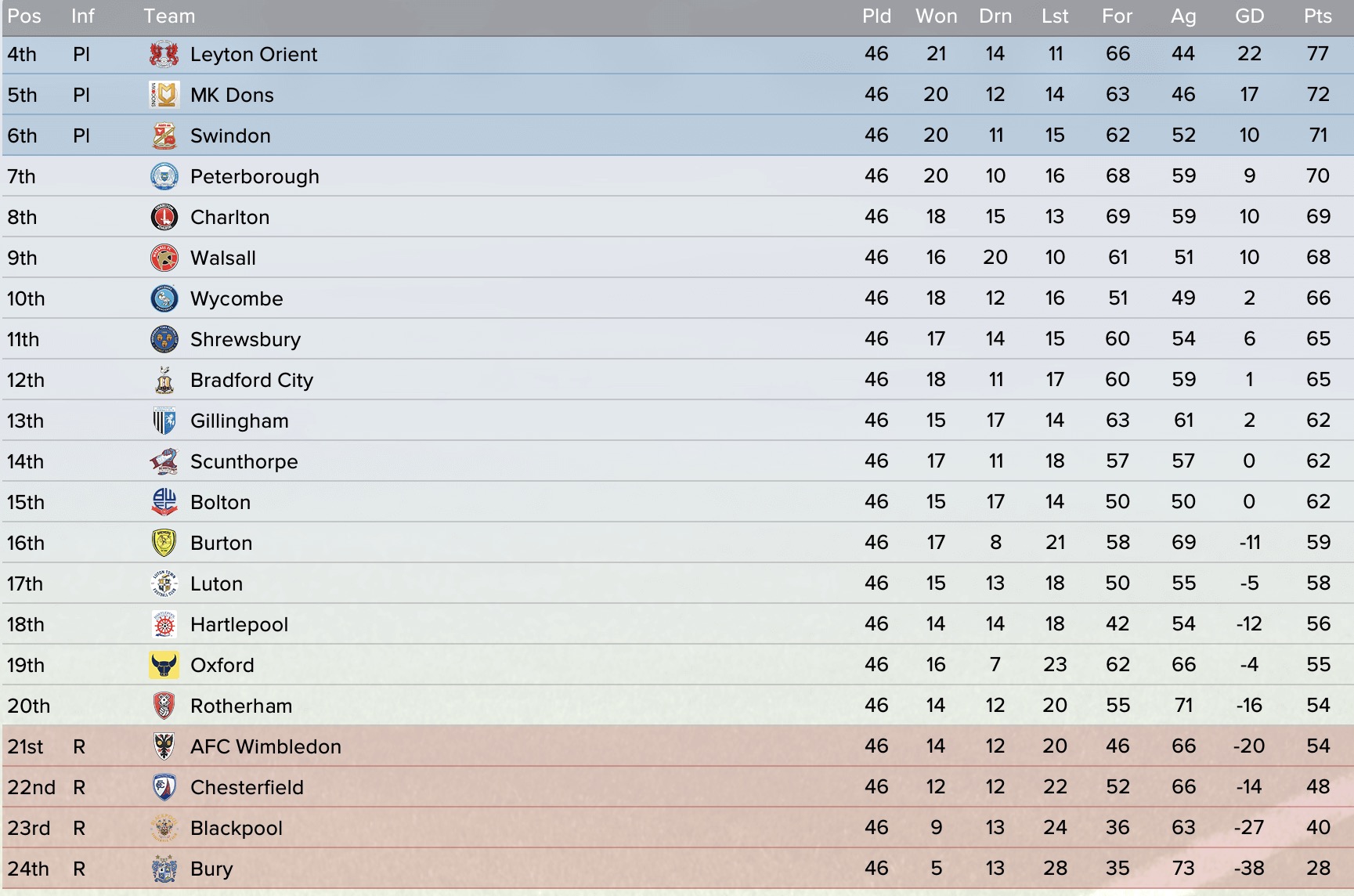
Task: Click the Burton club crest
Action: click(x=164, y=543)
